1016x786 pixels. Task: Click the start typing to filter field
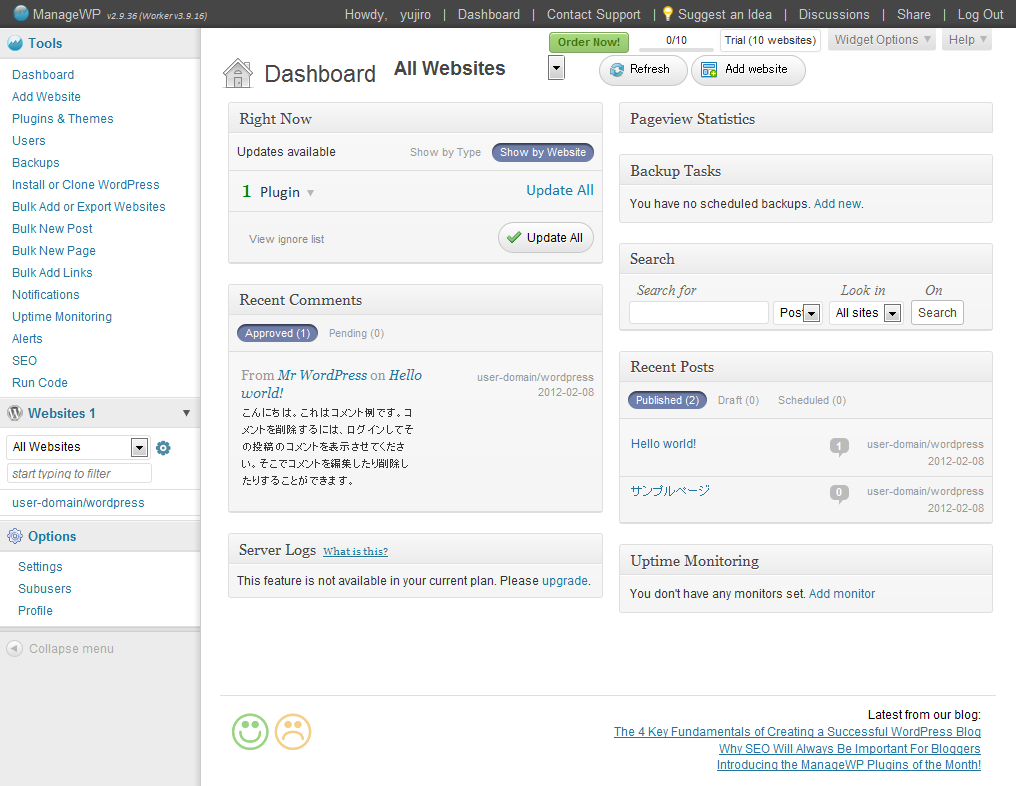[79, 473]
